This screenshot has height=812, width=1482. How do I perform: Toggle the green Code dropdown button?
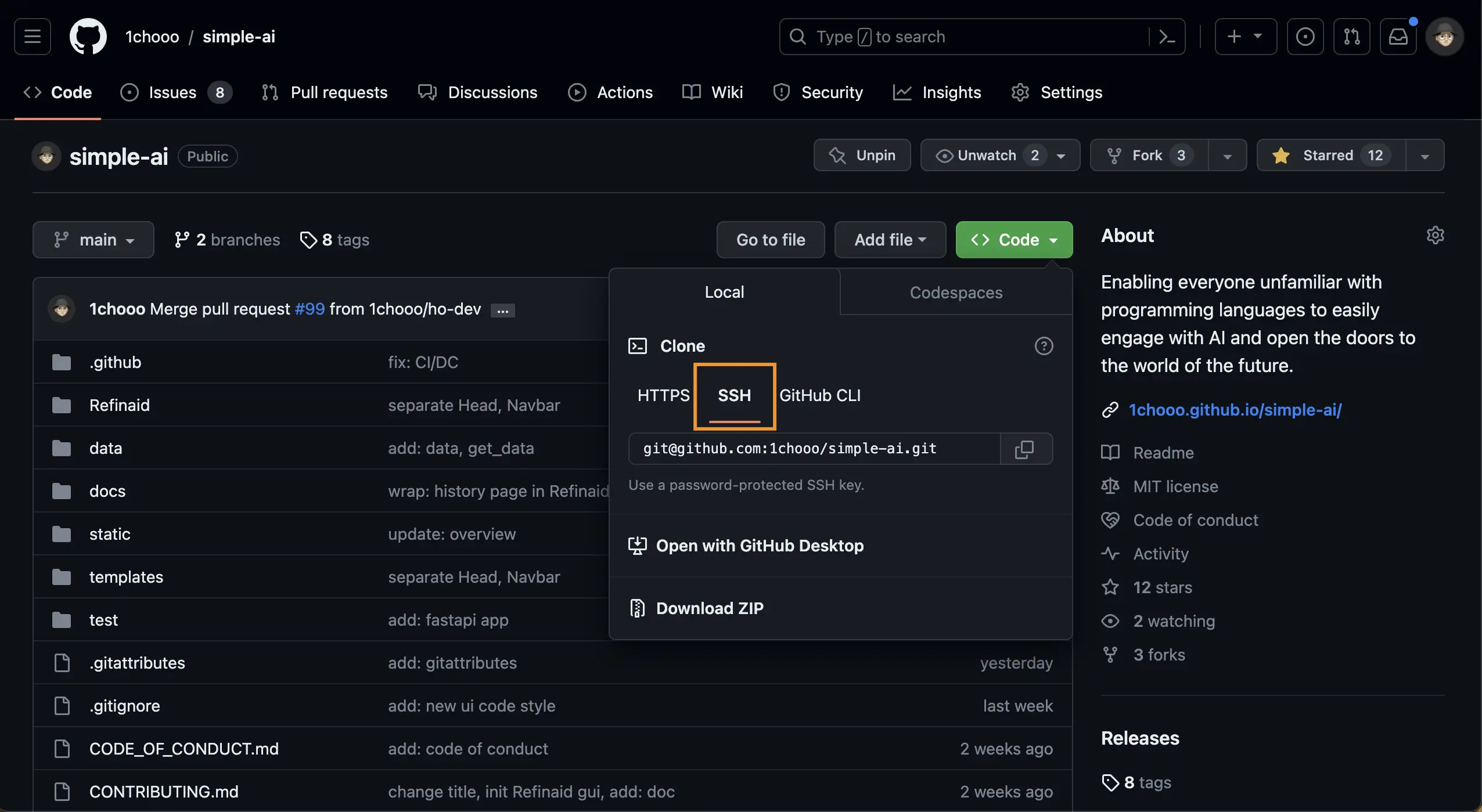[1014, 240]
